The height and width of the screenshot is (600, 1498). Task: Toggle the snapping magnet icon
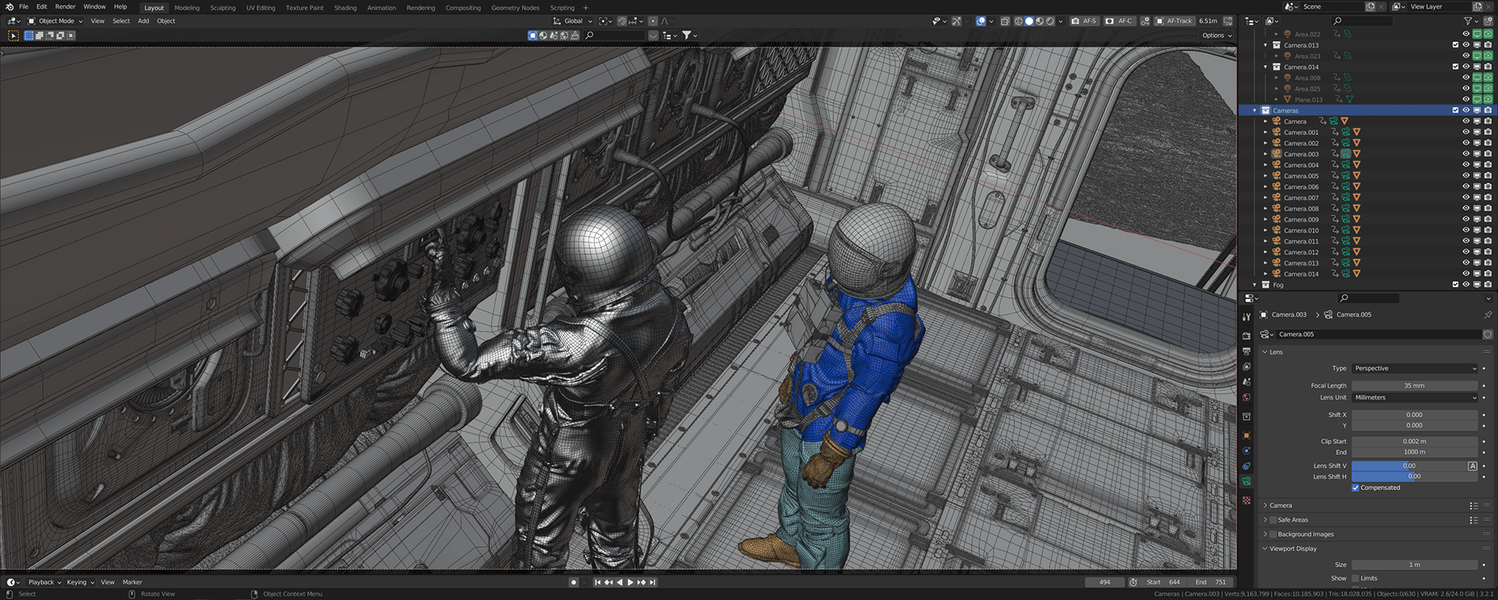click(x=622, y=21)
